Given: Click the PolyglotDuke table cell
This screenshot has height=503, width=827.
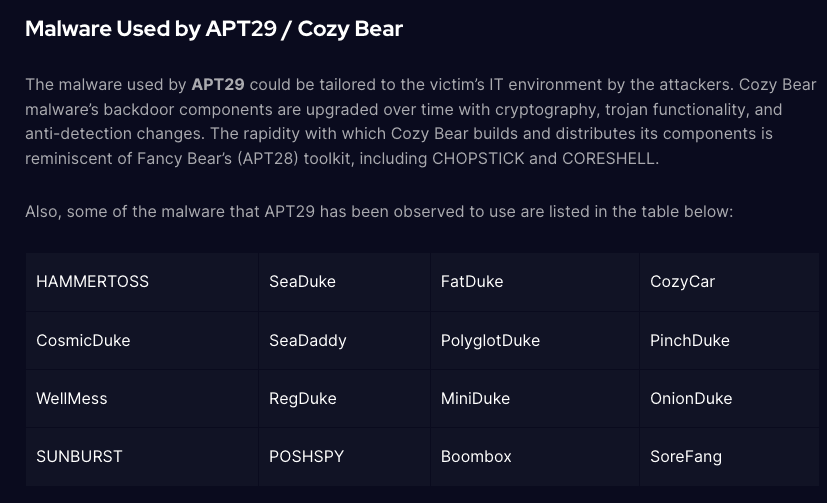Looking at the screenshot, I should [490, 340].
